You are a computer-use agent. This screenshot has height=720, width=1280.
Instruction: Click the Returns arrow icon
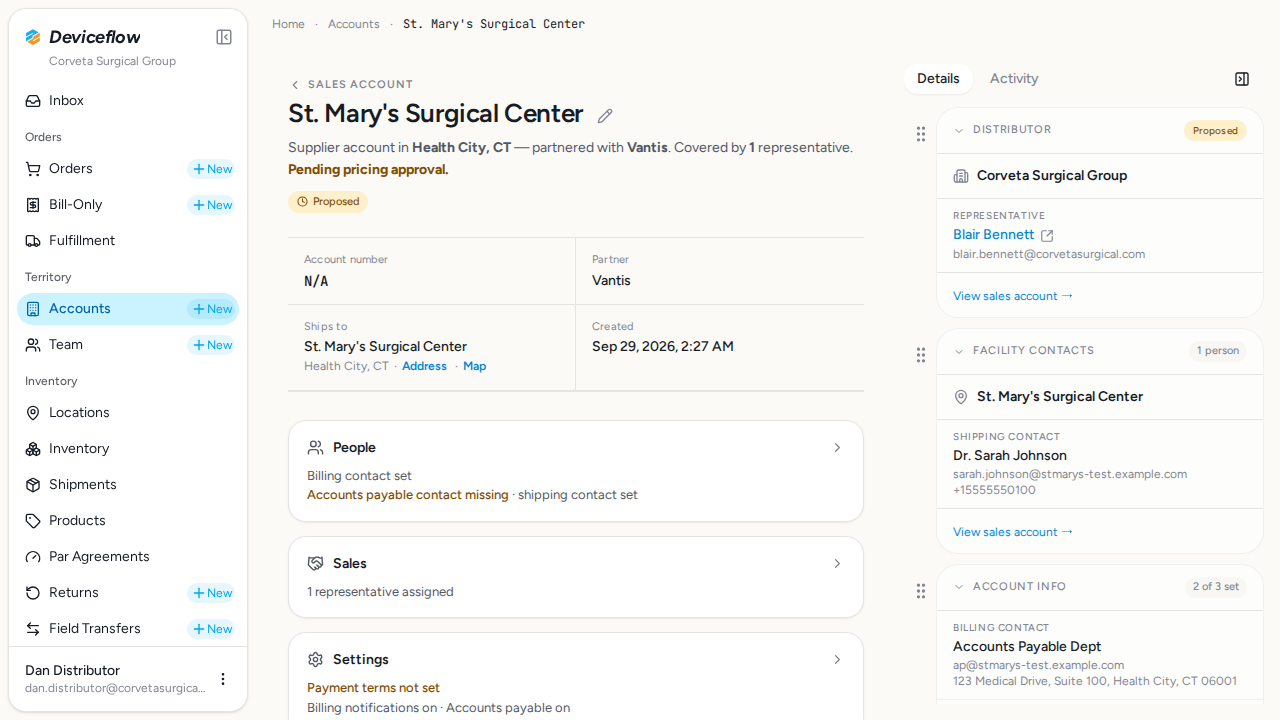point(33,593)
